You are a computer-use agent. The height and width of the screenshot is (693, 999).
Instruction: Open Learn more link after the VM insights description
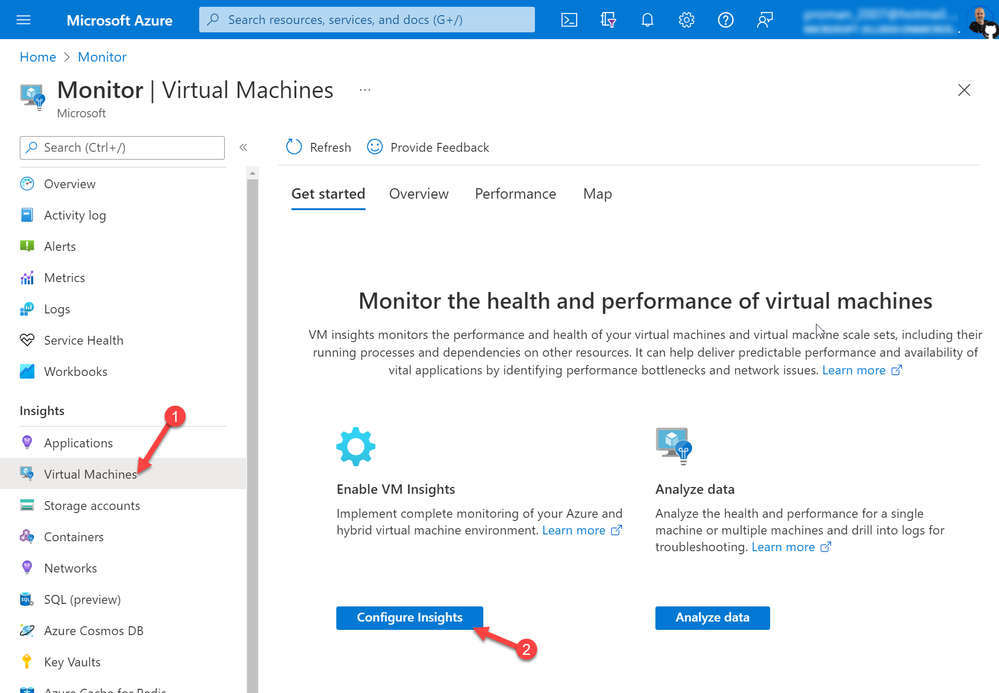point(862,370)
